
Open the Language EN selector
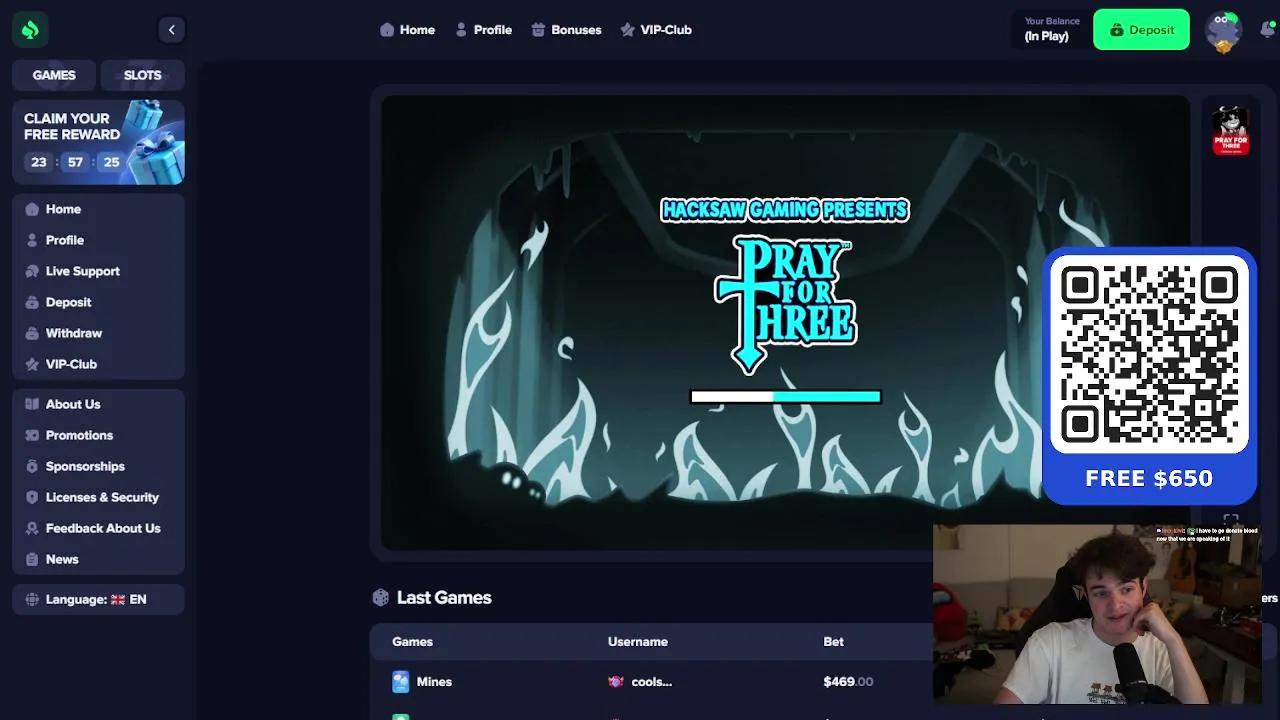[x=97, y=599]
